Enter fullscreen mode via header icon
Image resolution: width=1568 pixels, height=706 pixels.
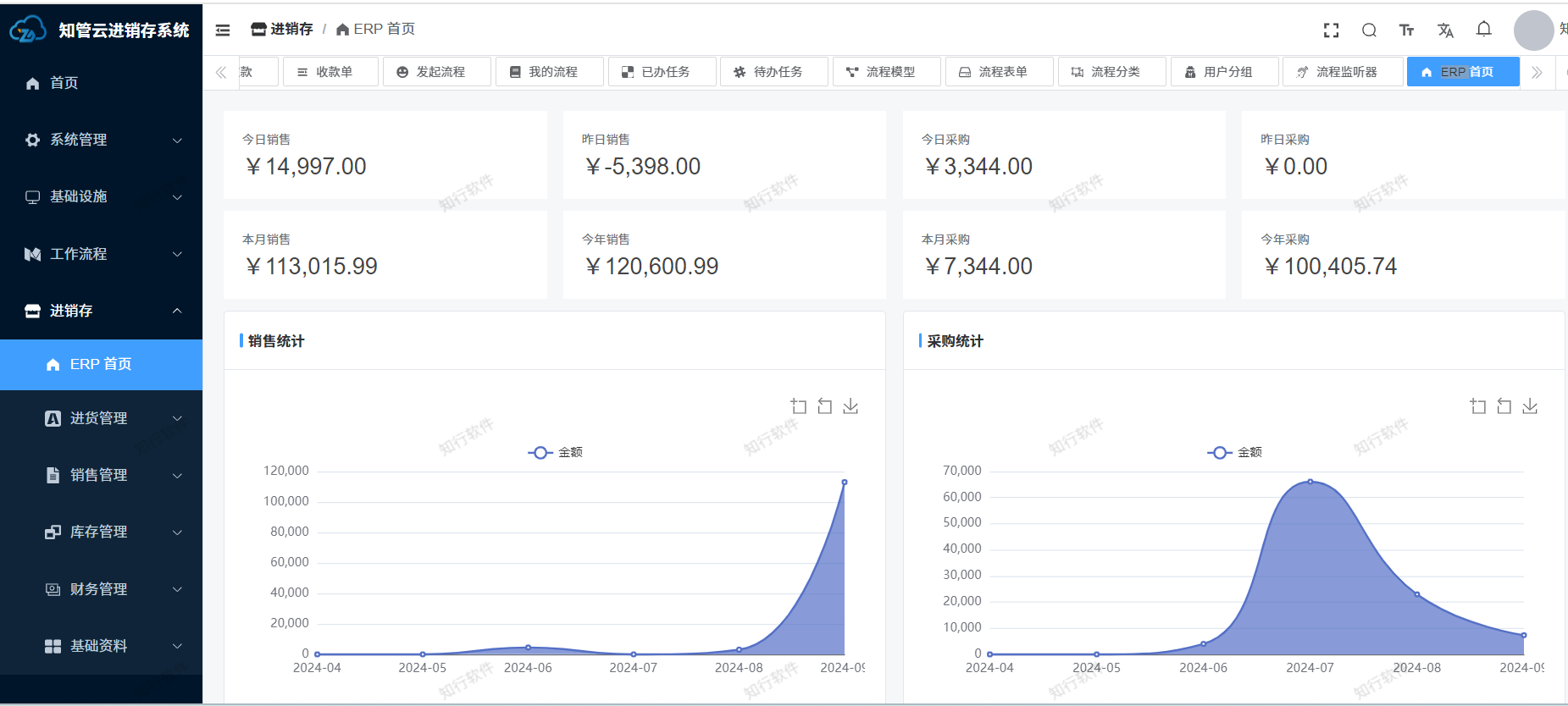(1331, 30)
